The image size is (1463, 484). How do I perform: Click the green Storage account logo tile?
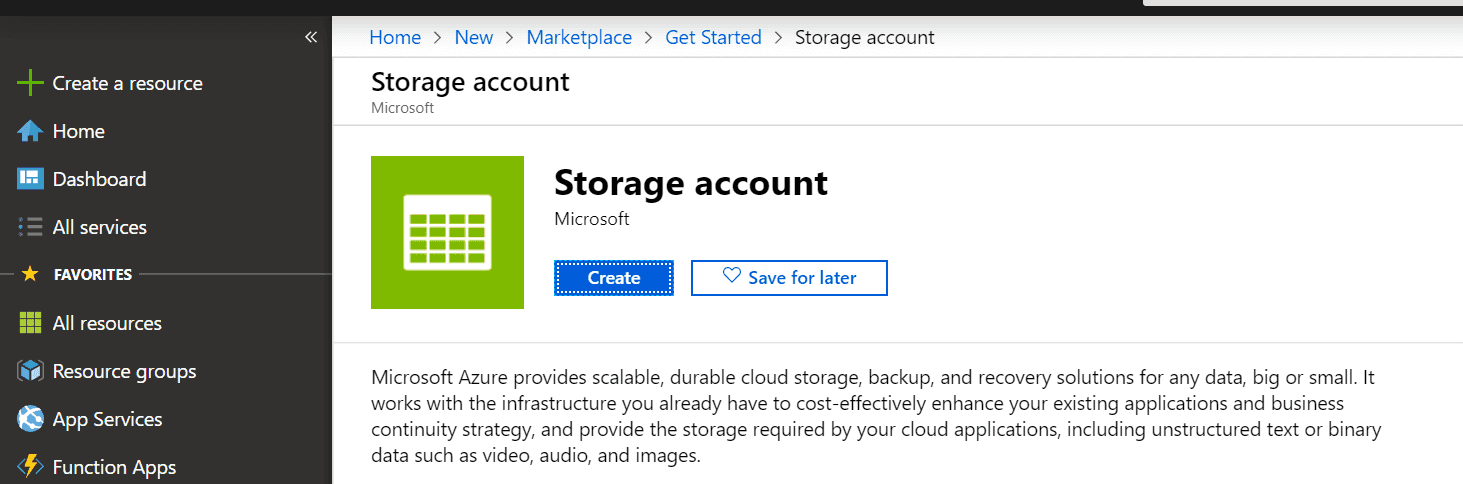447,232
